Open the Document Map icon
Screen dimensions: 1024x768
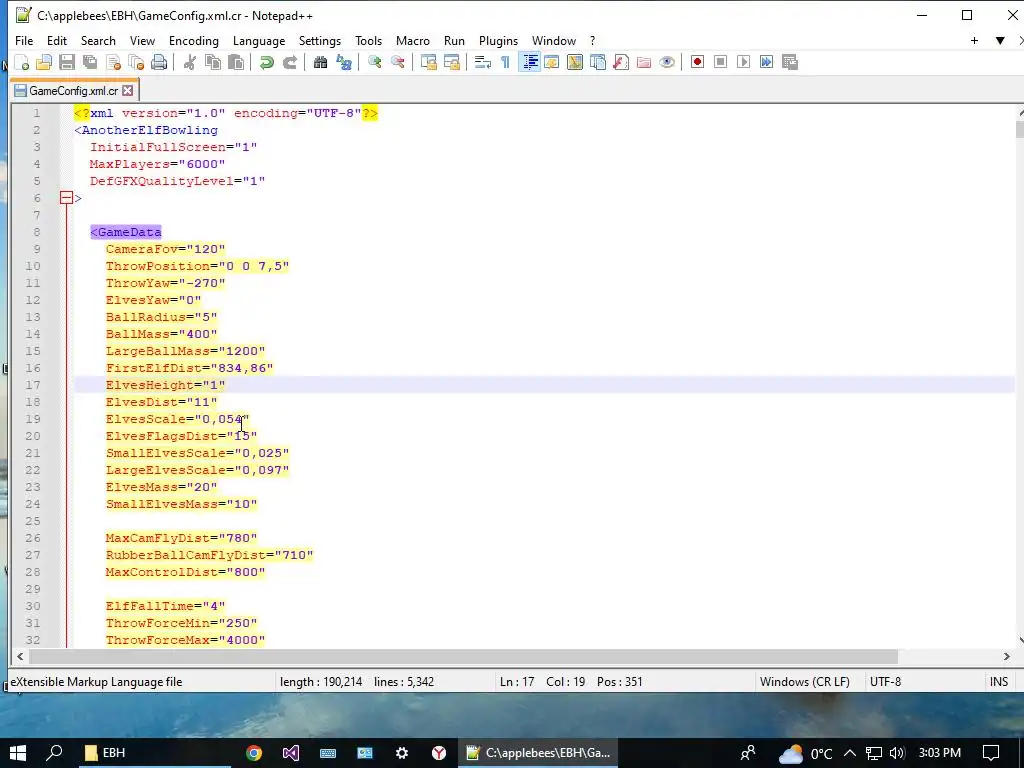575,62
